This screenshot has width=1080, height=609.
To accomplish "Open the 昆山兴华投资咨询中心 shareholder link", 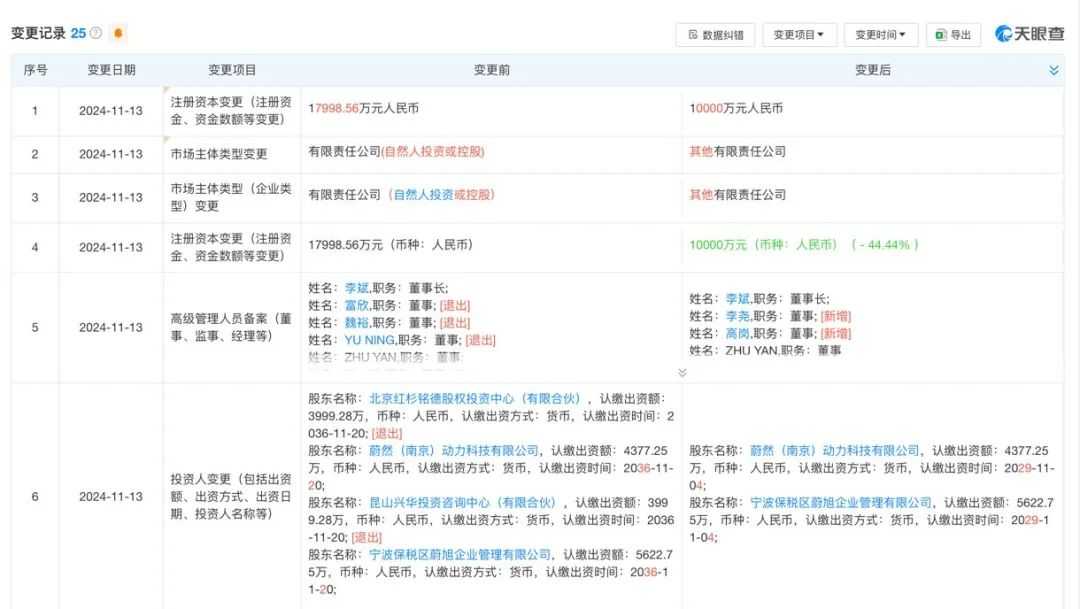I will [x=463, y=503].
